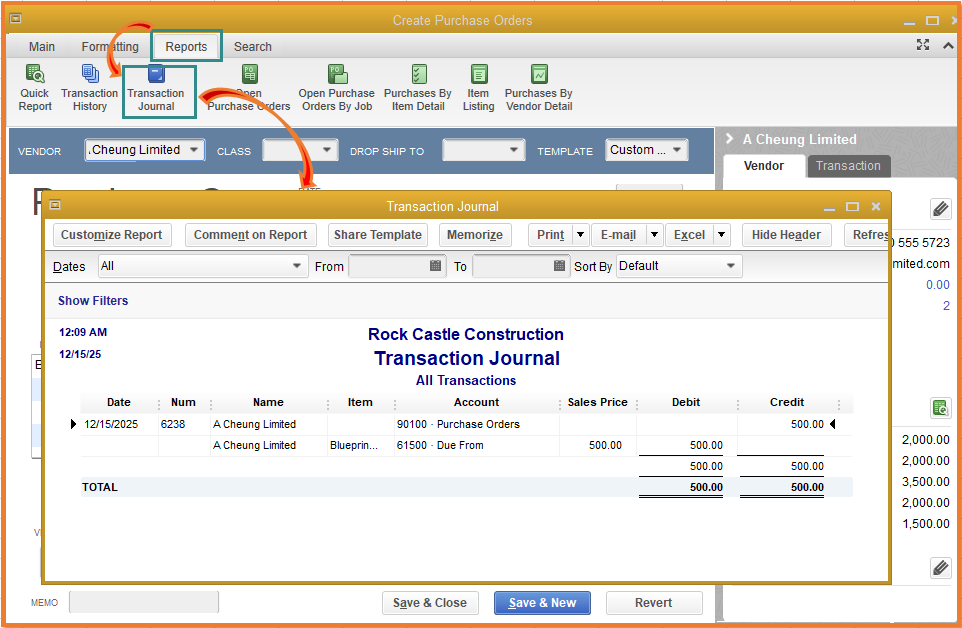962x628 pixels.
Task: Click Hide Header button
Action: pos(786,234)
